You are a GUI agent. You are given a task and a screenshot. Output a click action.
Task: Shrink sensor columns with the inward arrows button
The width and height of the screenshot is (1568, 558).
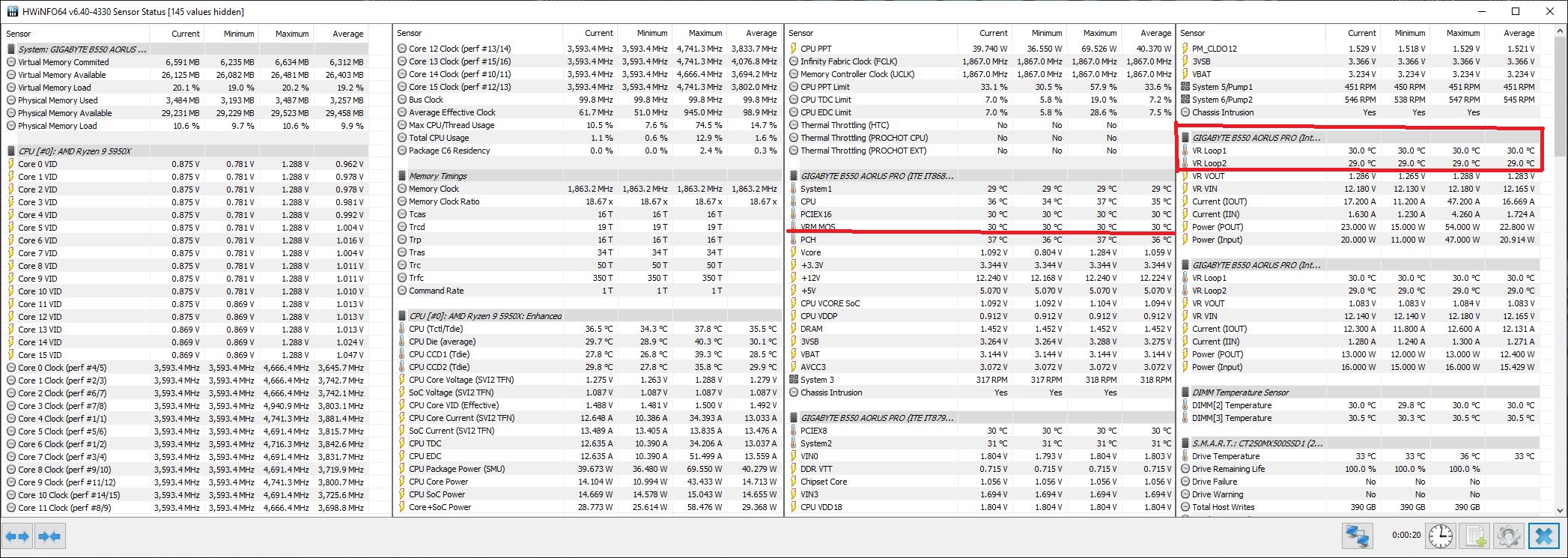pos(49,536)
